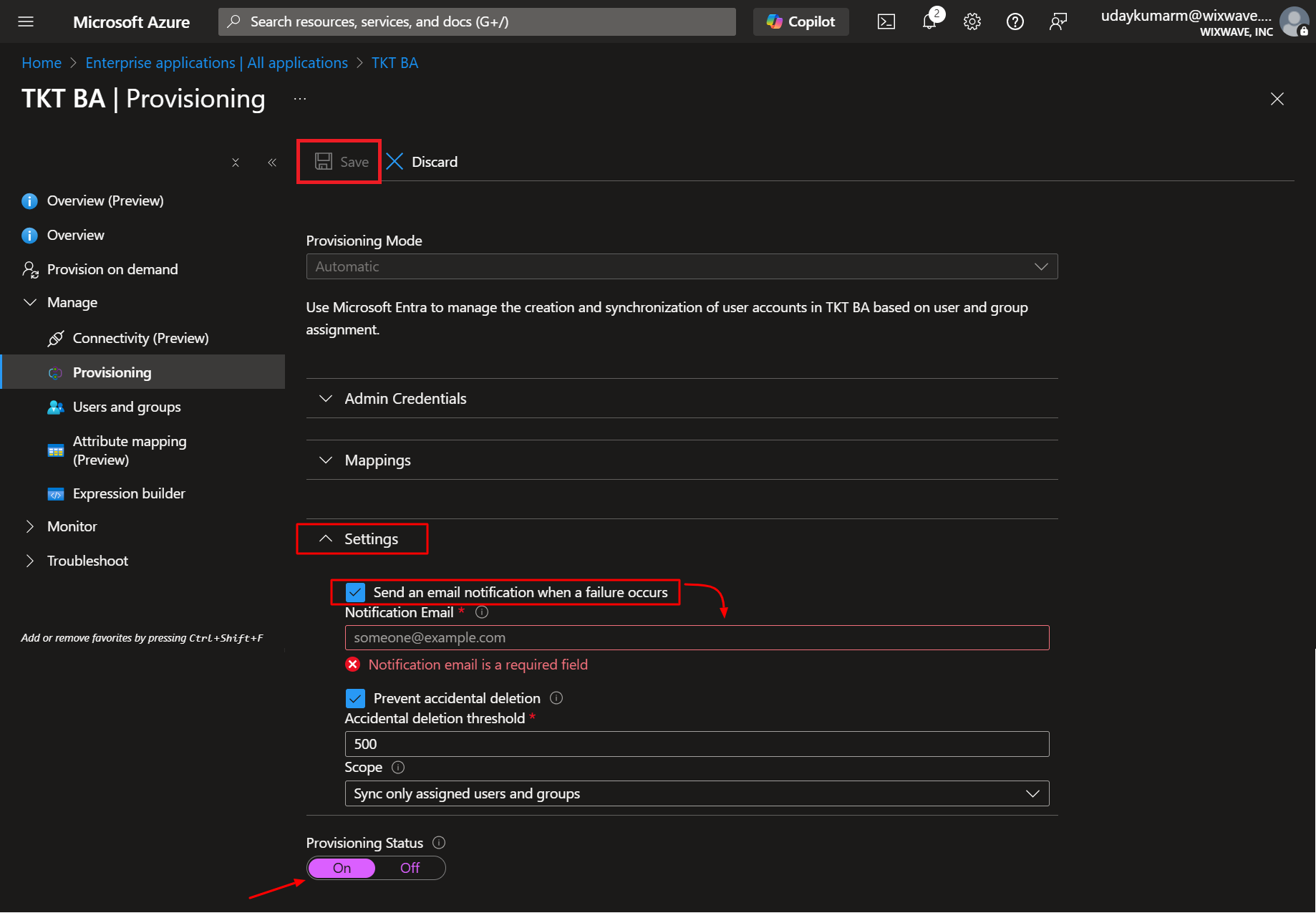Open the notifications bell
The image size is (1316, 913).
pyautogui.click(x=929, y=21)
